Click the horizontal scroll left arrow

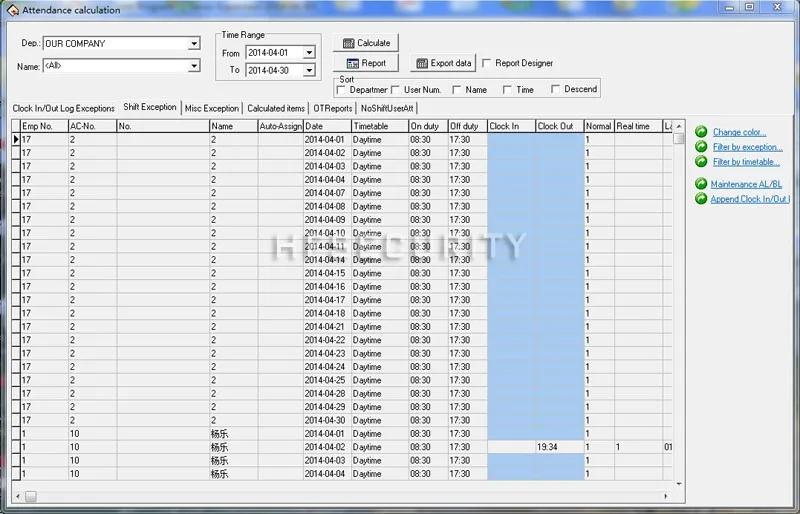pyautogui.click(x=18, y=496)
